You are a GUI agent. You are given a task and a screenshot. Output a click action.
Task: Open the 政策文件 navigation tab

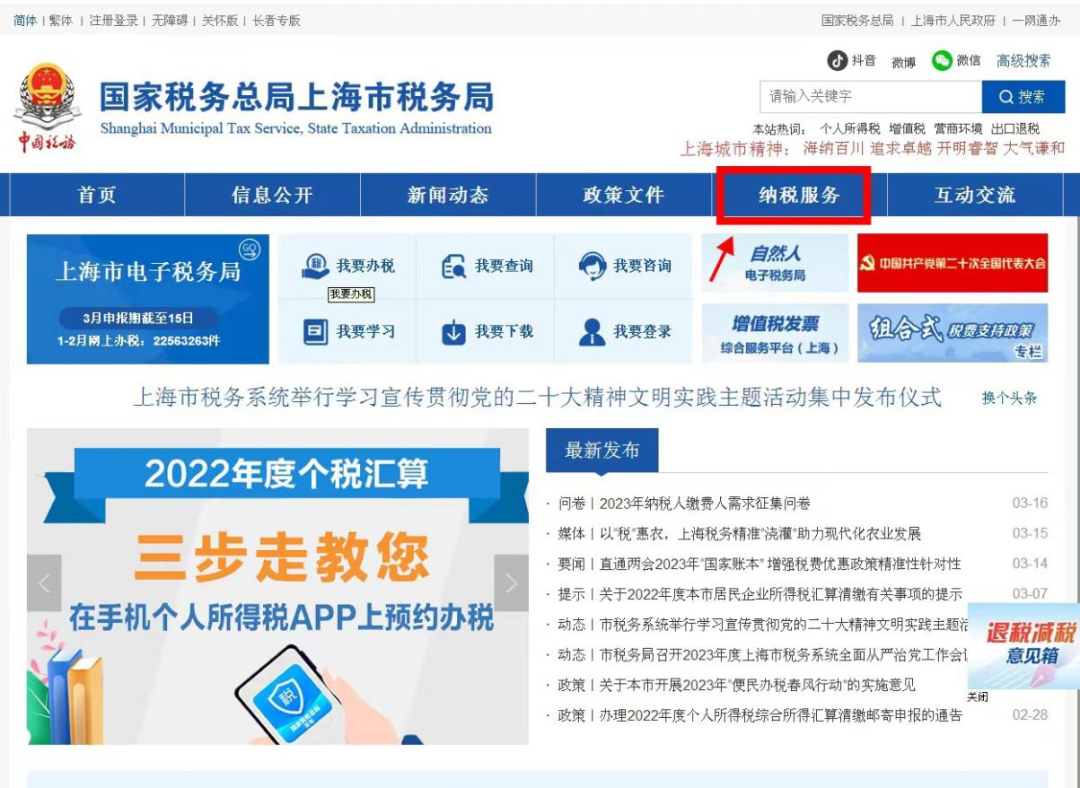[623, 195]
